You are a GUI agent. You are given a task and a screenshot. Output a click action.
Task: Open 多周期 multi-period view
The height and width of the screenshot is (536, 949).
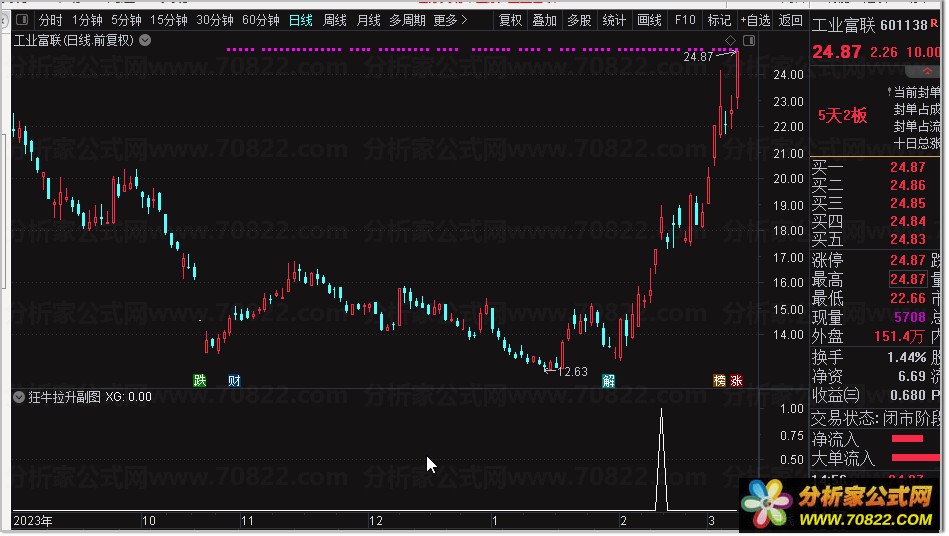407,21
